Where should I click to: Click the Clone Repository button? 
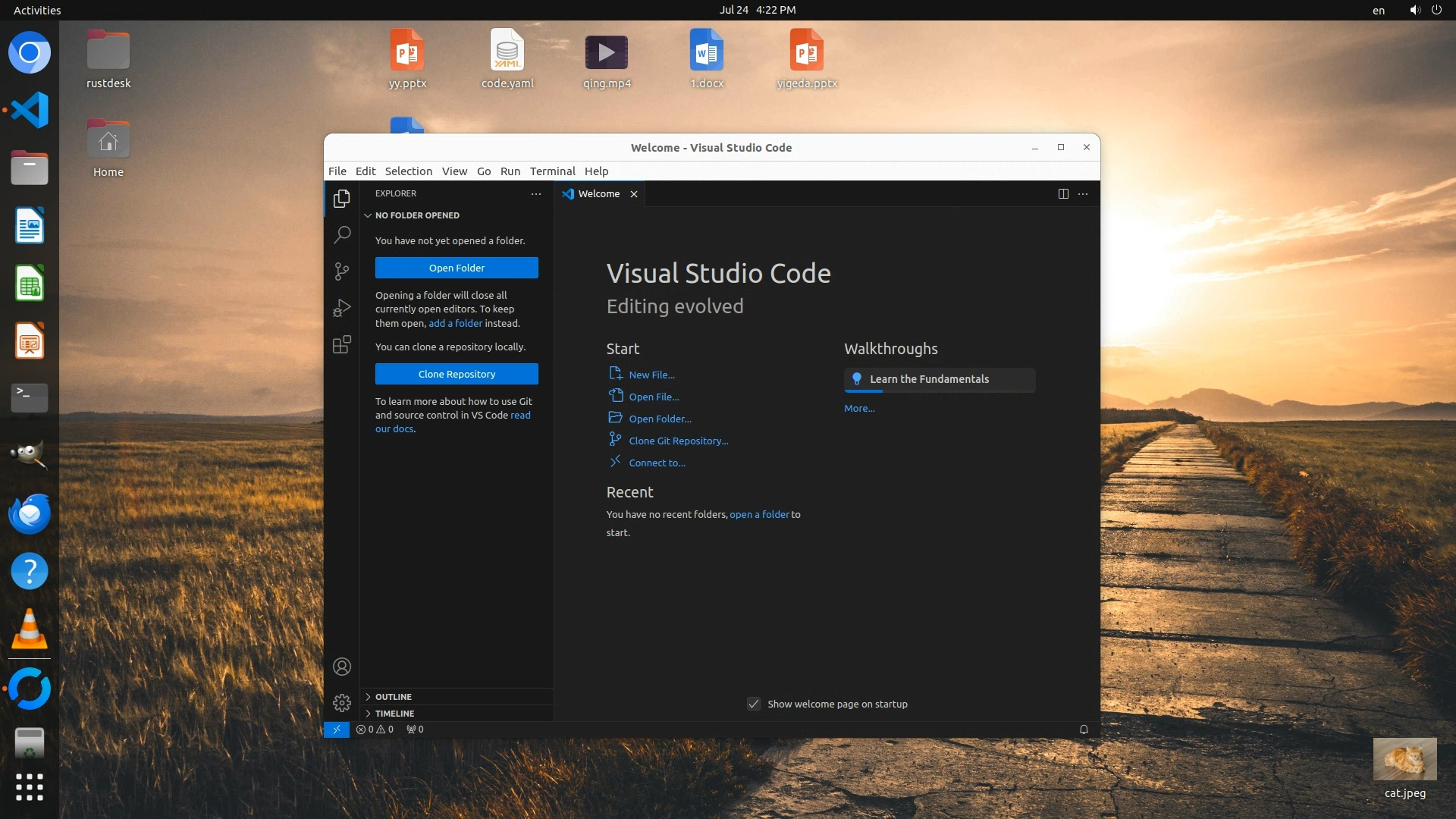click(x=457, y=374)
